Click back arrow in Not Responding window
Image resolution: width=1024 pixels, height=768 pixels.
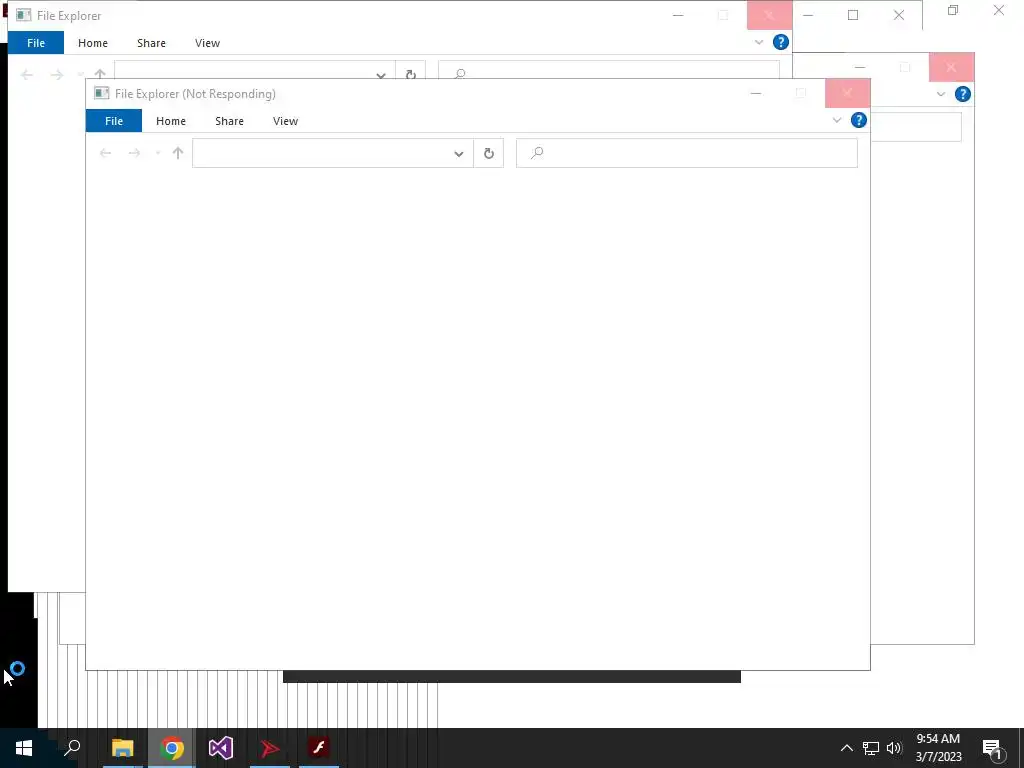pos(105,153)
